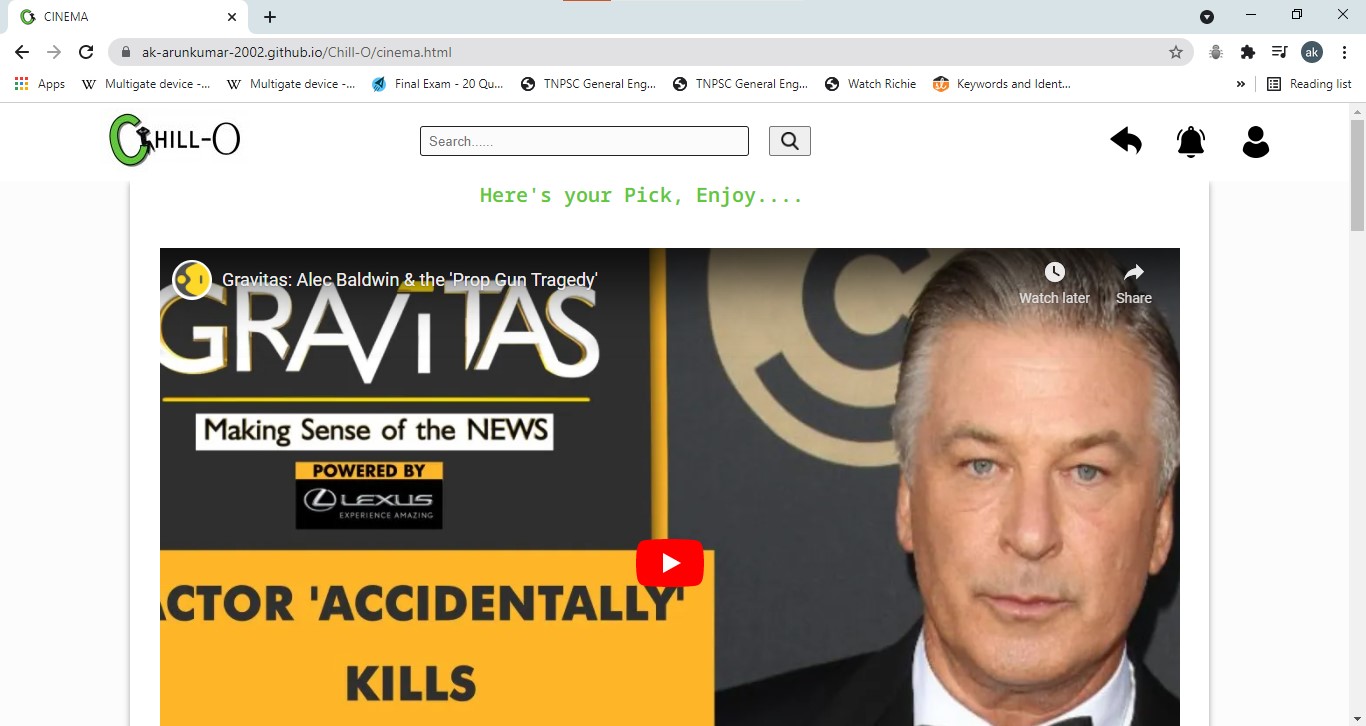Click the back arrow icon in site header

click(x=1126, y=141)
